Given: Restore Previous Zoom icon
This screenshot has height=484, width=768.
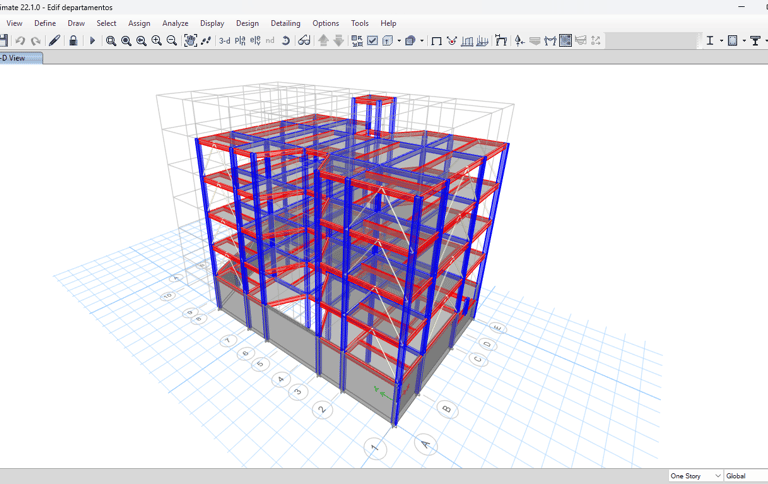Looking at the screenshot, I should click(142, 41).
